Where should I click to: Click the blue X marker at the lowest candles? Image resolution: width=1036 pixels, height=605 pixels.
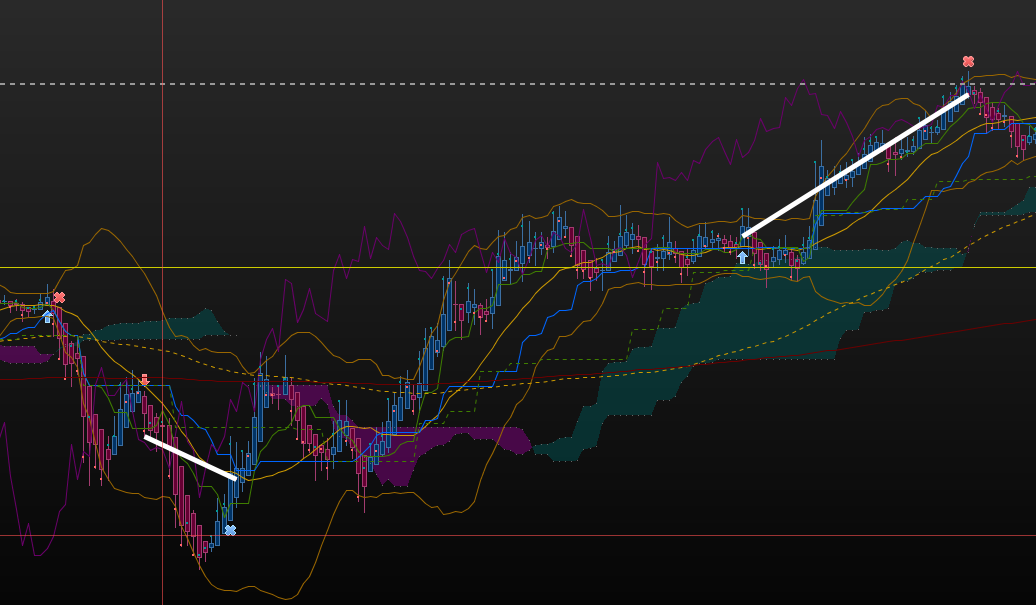tap(230, 530)
